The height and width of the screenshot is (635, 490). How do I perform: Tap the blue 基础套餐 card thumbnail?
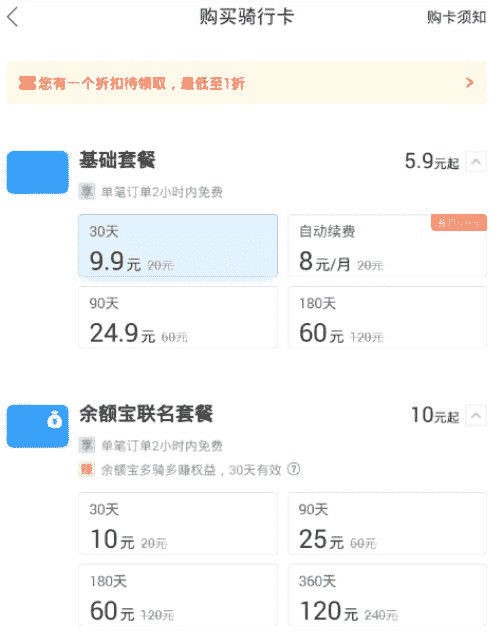point(38,172)
